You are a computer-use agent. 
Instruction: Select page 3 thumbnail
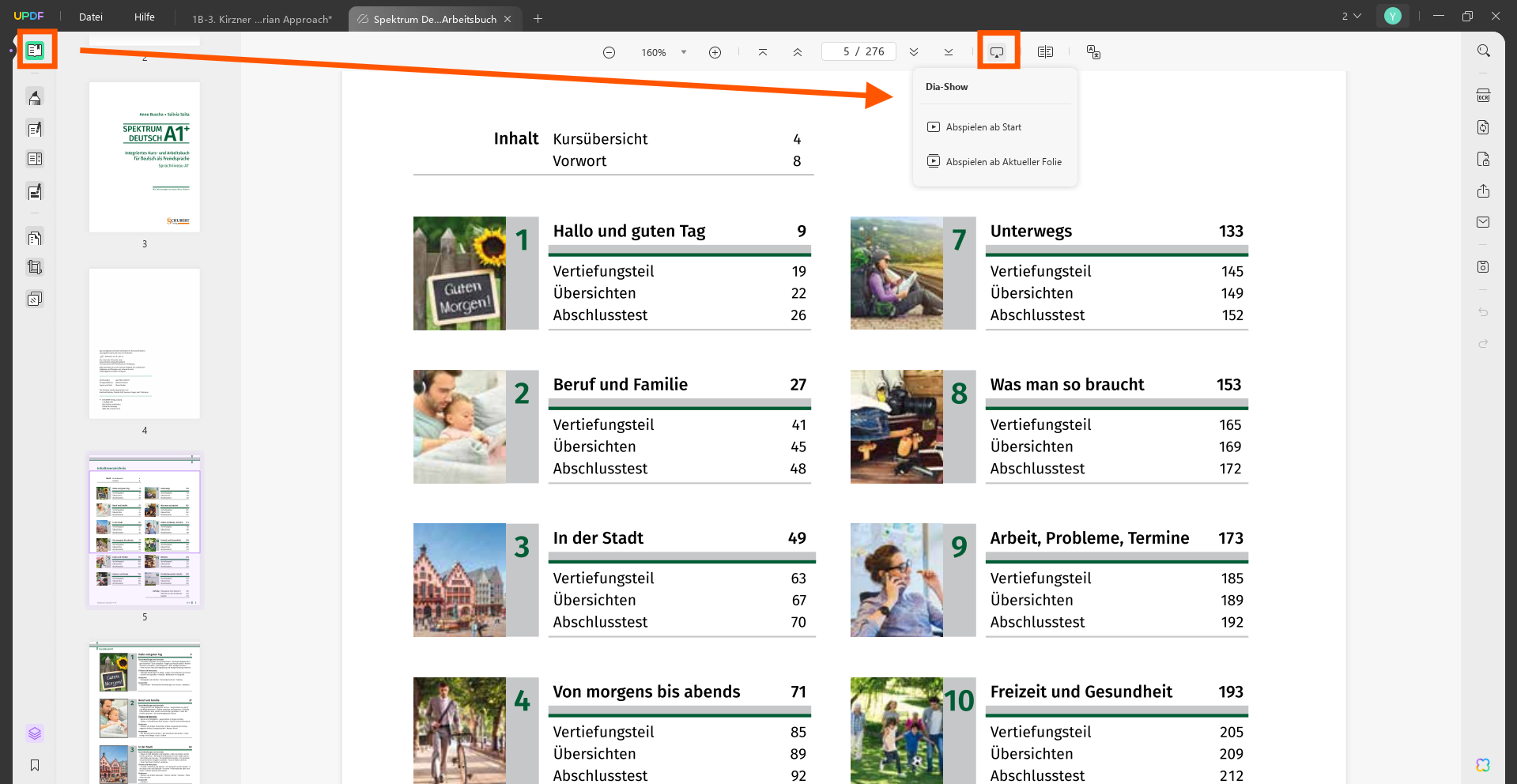pos(145,157)
